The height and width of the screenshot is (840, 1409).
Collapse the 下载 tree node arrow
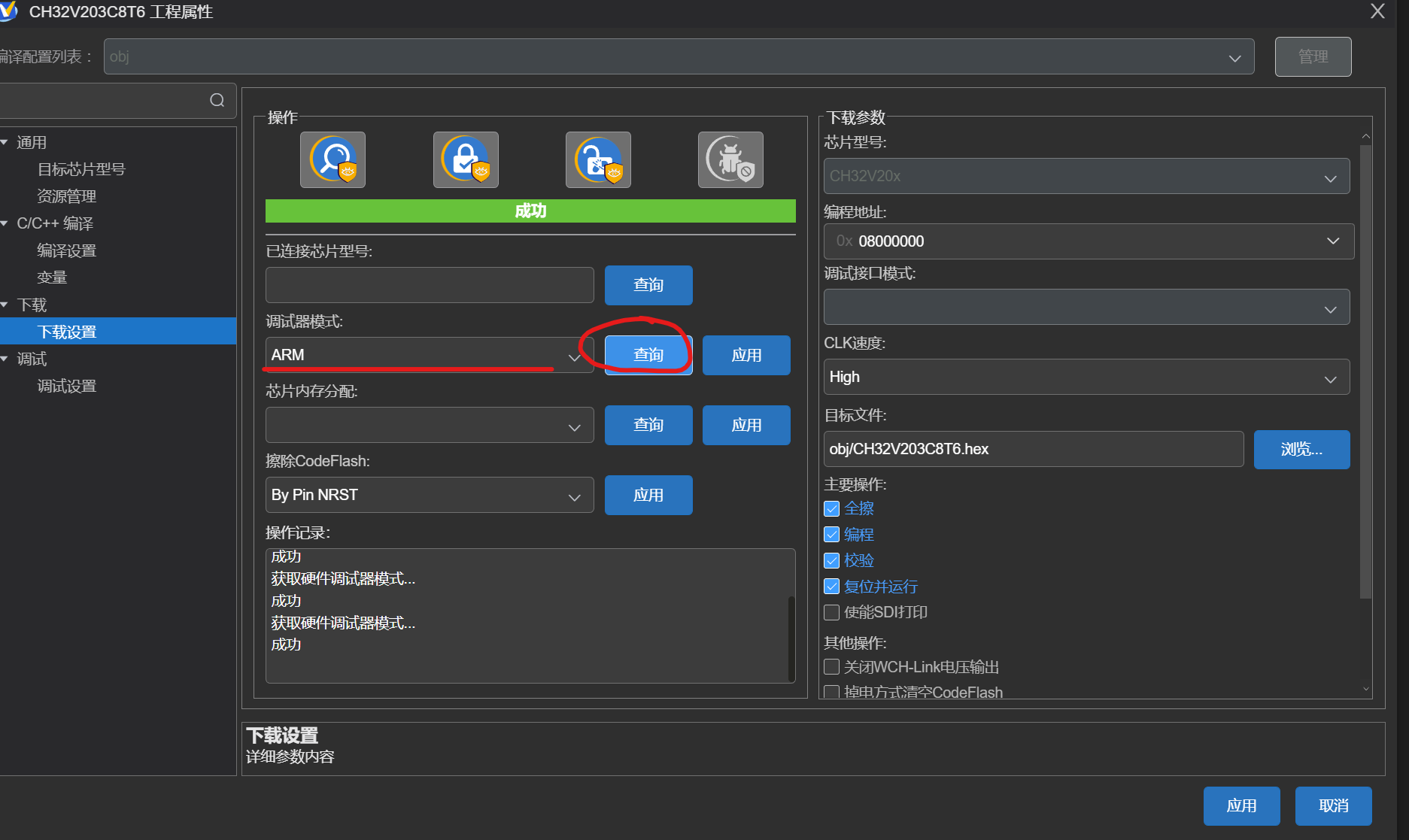(x=5, y=305)
